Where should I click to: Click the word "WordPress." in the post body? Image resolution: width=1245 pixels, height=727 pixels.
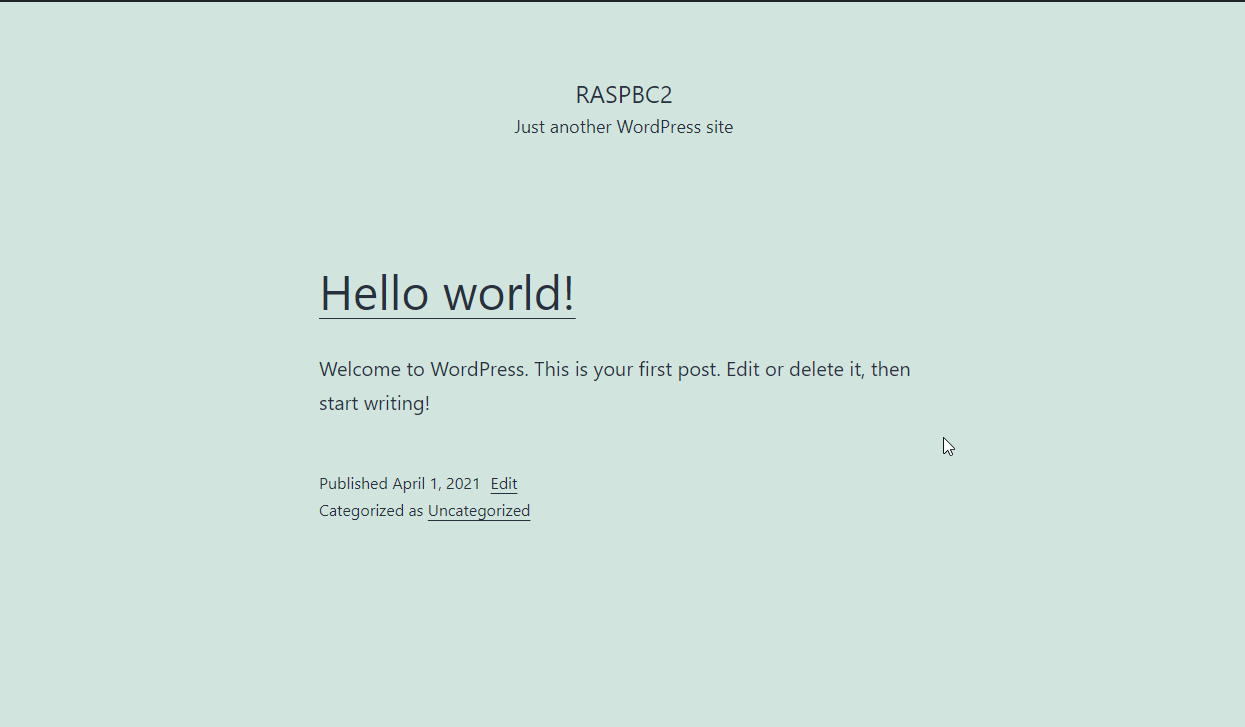click(x=479, y=369)
